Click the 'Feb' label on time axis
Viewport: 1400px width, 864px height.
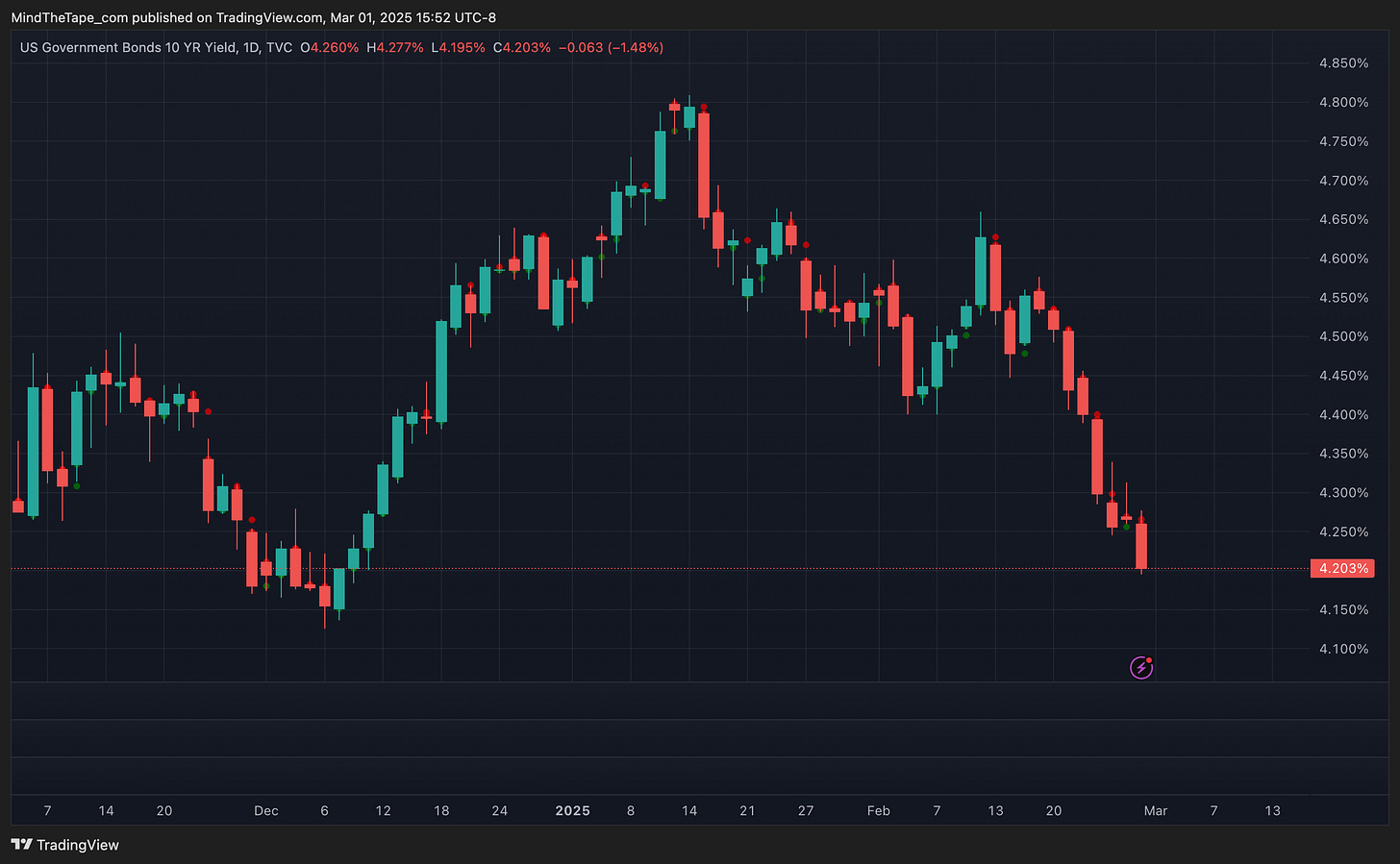878,811
